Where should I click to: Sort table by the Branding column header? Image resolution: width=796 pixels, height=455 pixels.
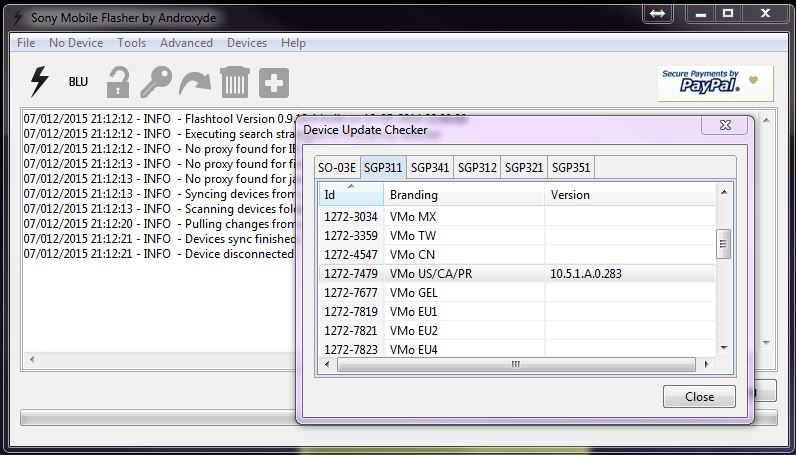pyautogui.click(x=464, y=194)
